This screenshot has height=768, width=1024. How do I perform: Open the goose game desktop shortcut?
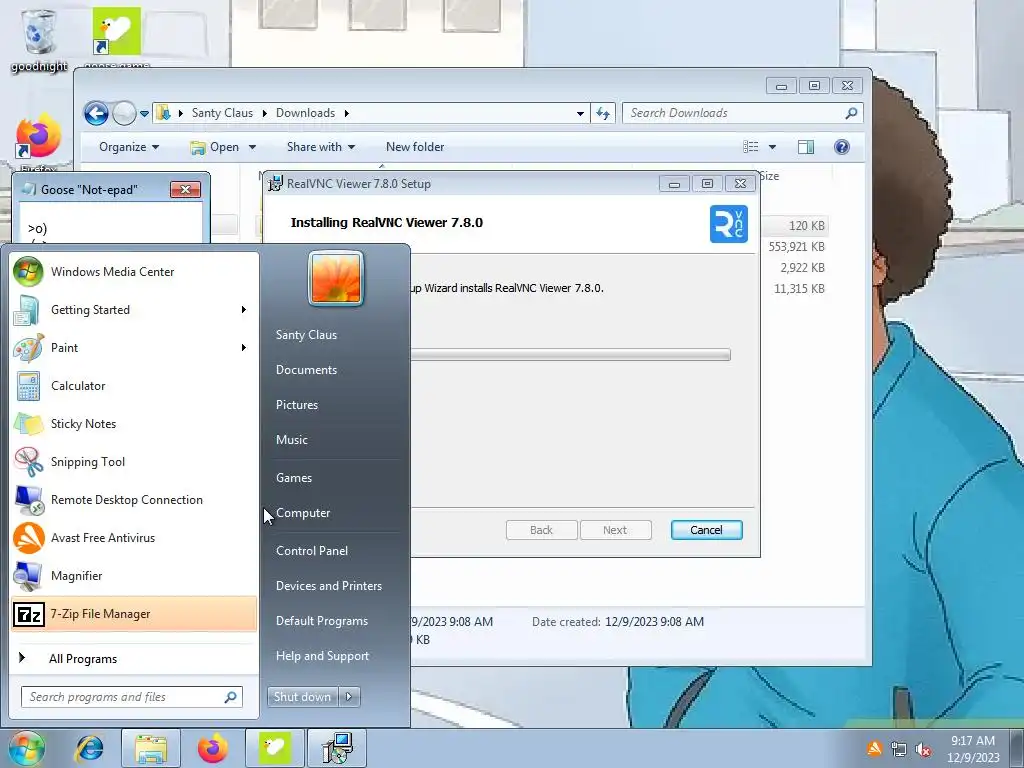[x=117, y=37]
